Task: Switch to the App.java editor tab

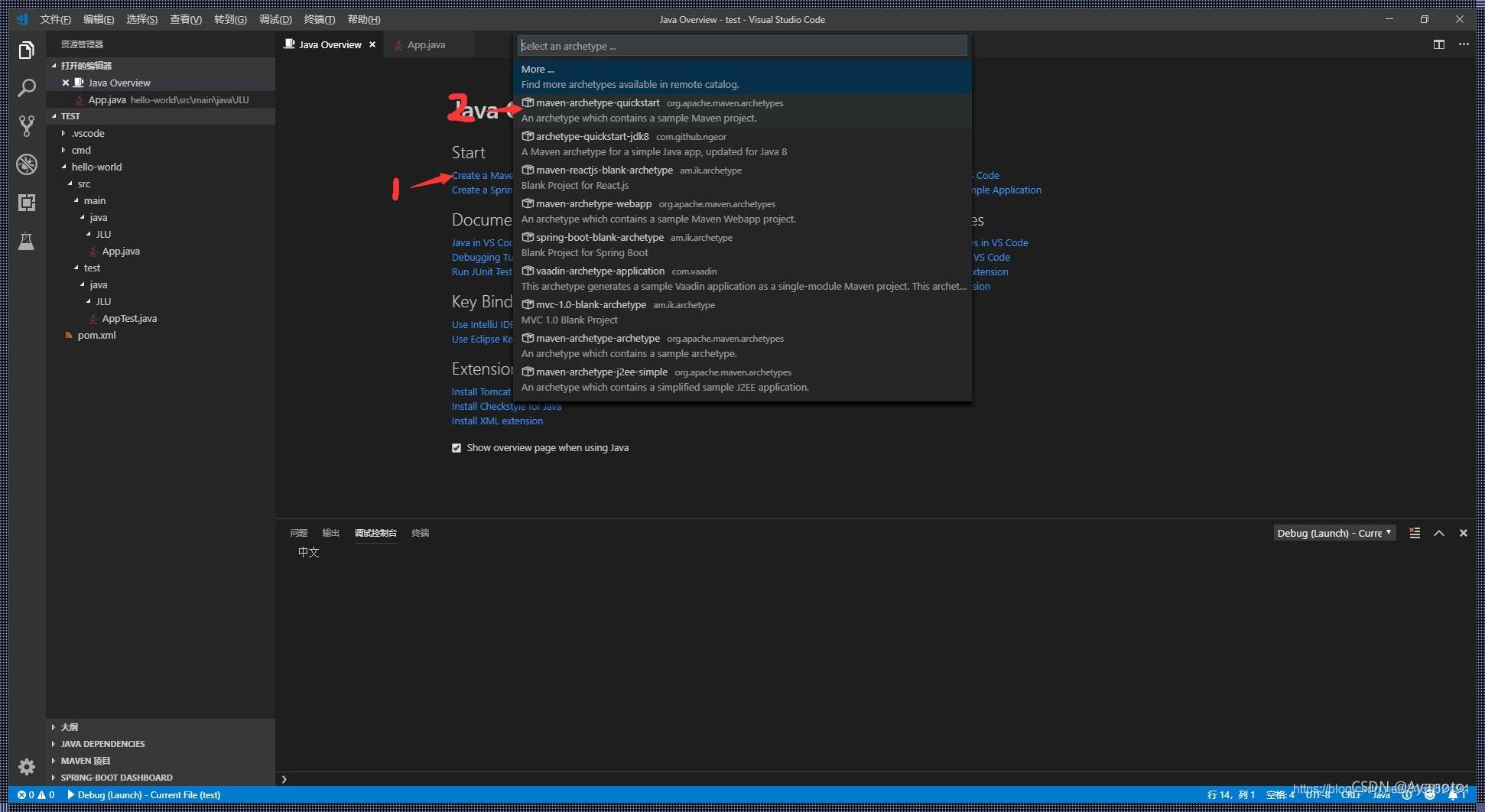Action: click(x=426, y=44)
